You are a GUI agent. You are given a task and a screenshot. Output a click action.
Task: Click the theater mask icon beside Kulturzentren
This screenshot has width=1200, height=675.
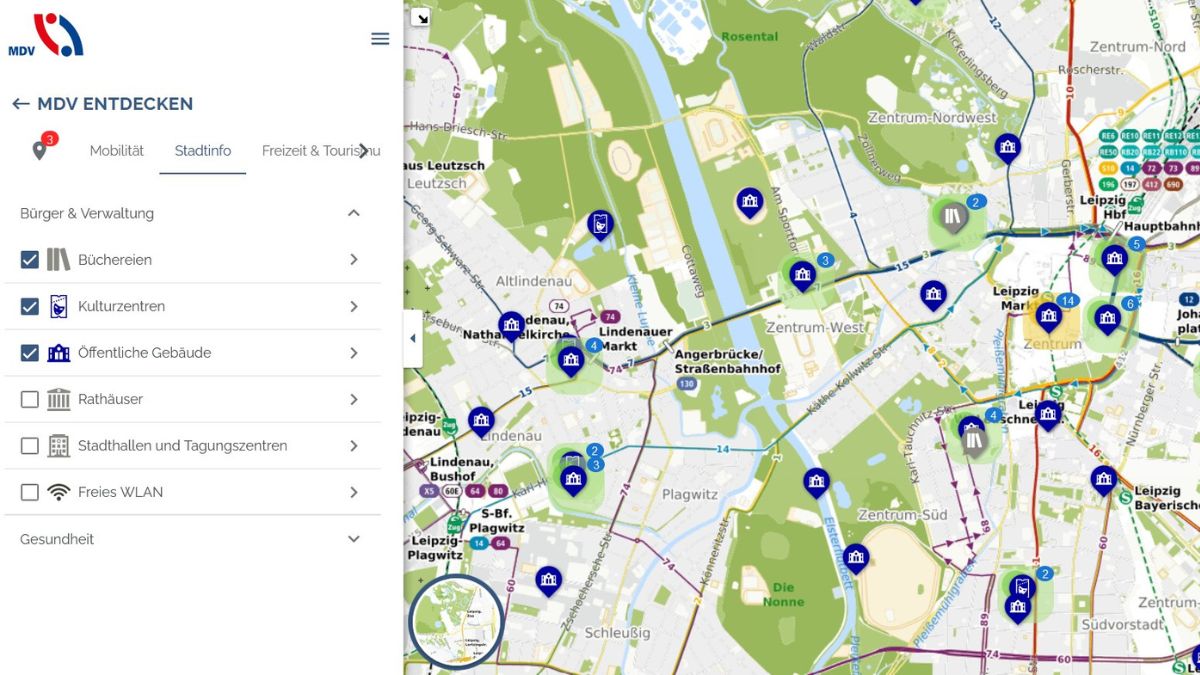58,306
